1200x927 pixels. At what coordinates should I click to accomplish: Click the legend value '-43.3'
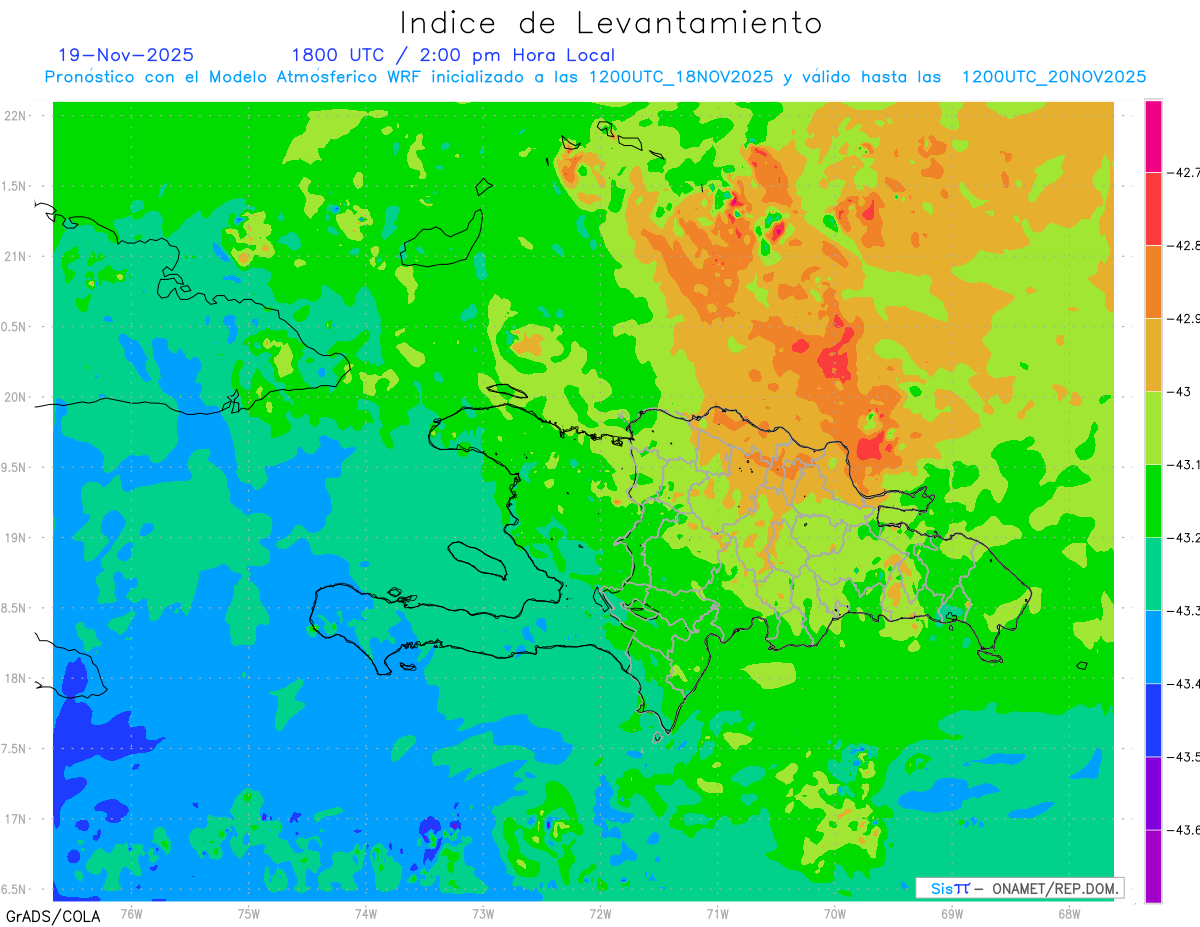[x=1183, y=611]
